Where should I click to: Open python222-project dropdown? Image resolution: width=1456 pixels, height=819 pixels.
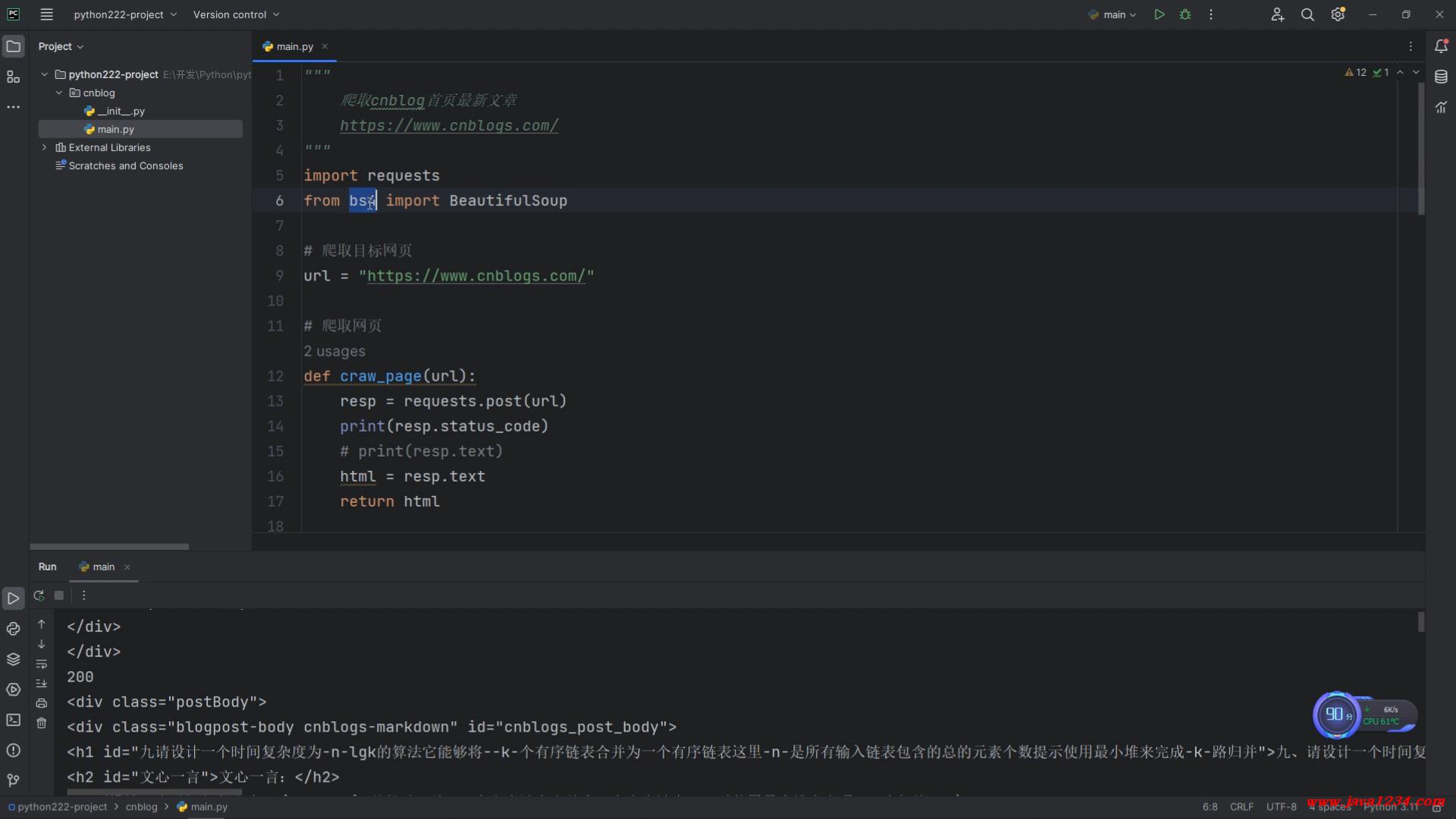pyautogui.click(x=125, y=14)
